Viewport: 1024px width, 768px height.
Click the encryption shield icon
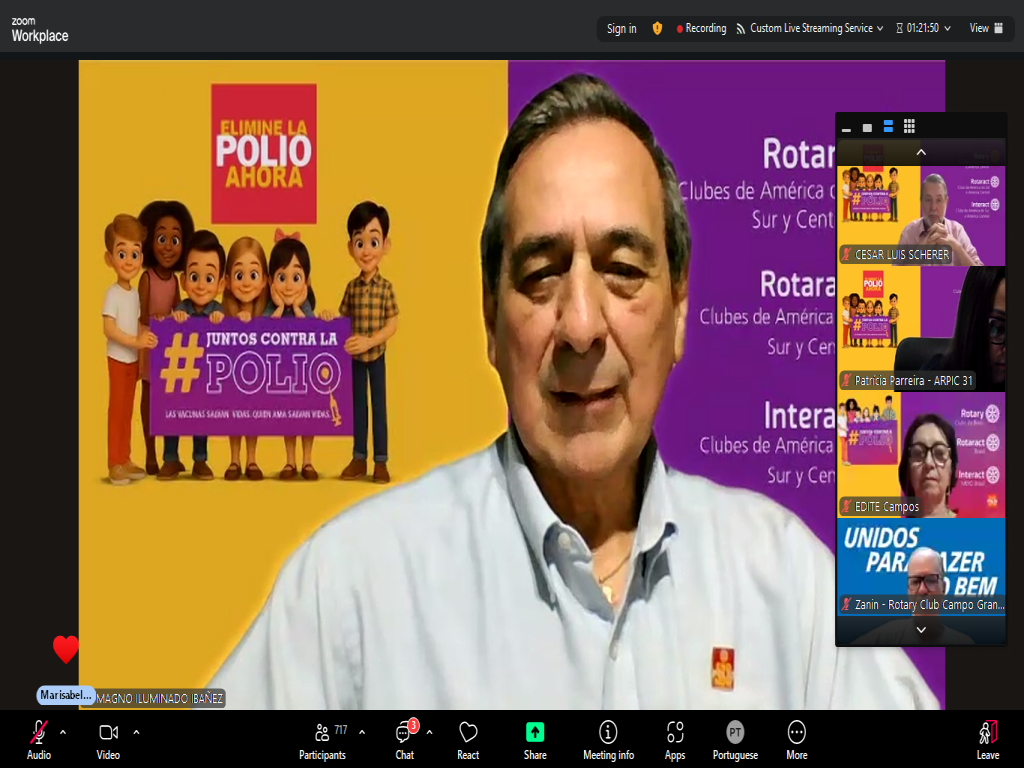pos(657,28)
